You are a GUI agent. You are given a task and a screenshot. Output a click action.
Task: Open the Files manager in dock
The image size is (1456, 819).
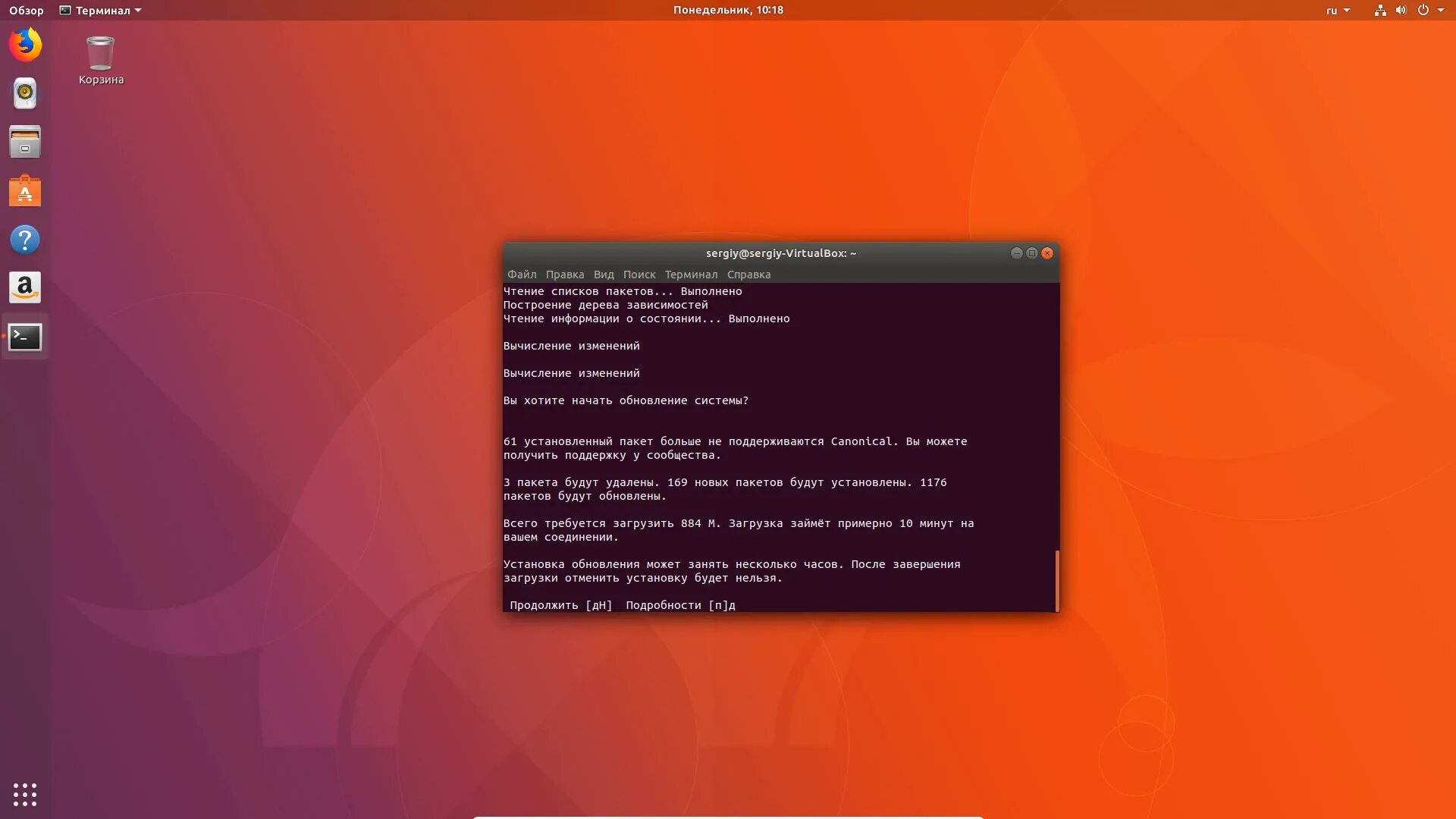tap(25, 142)
